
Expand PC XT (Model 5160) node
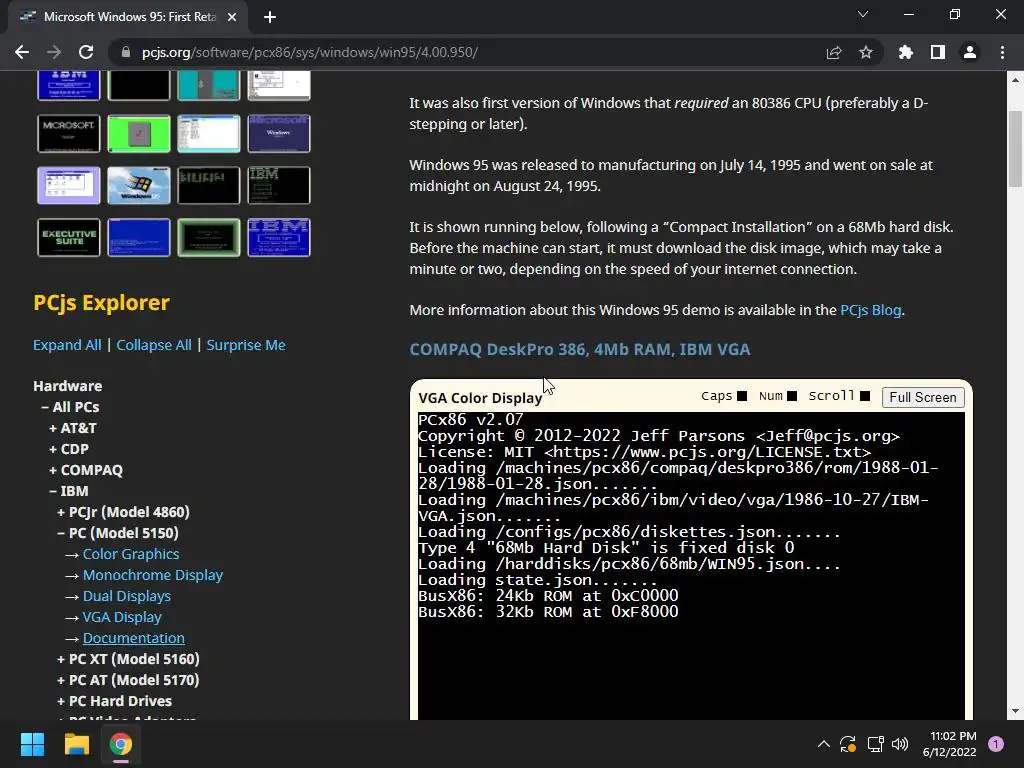[128, 658]
